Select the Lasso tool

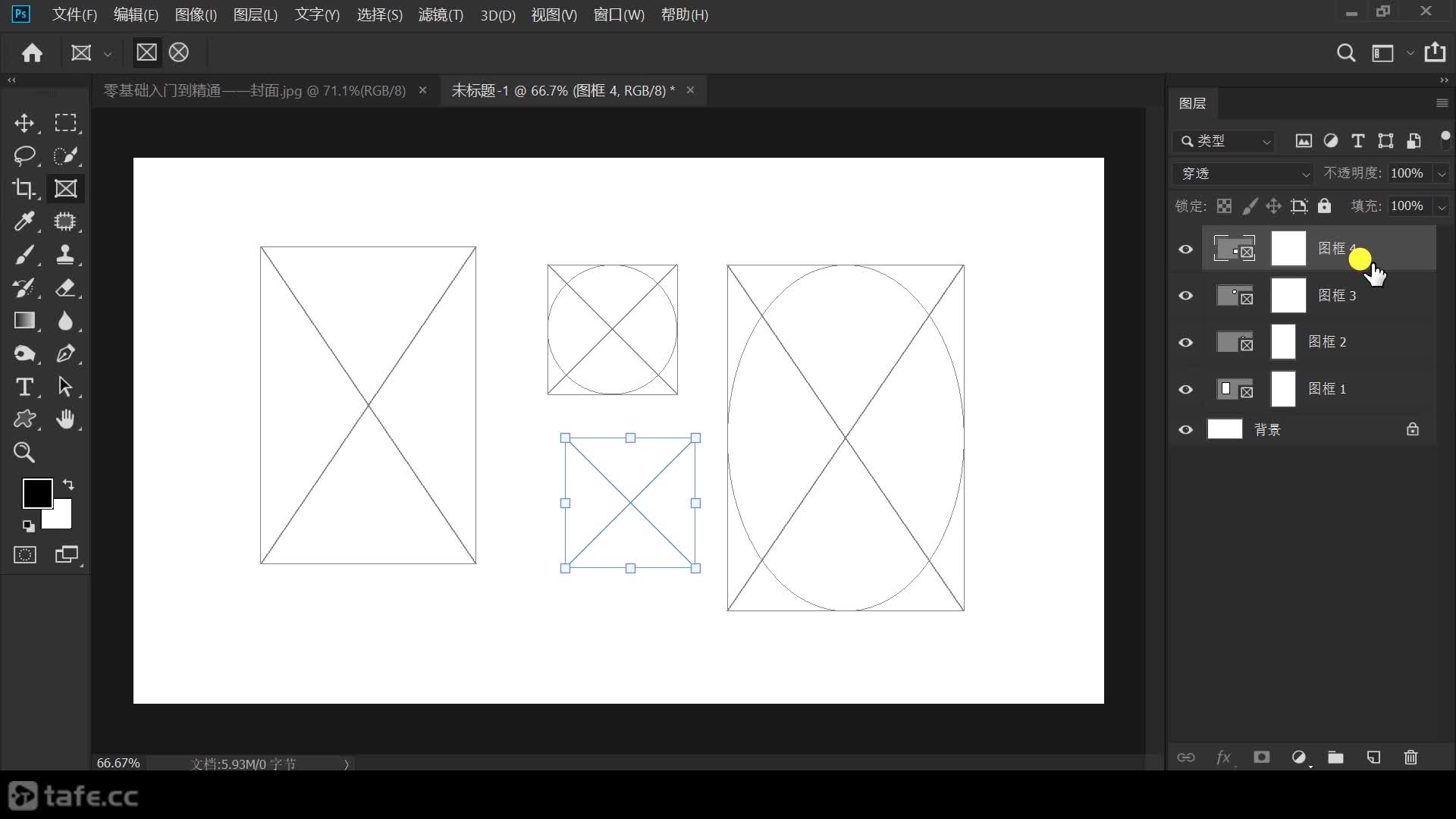[24, 155]
